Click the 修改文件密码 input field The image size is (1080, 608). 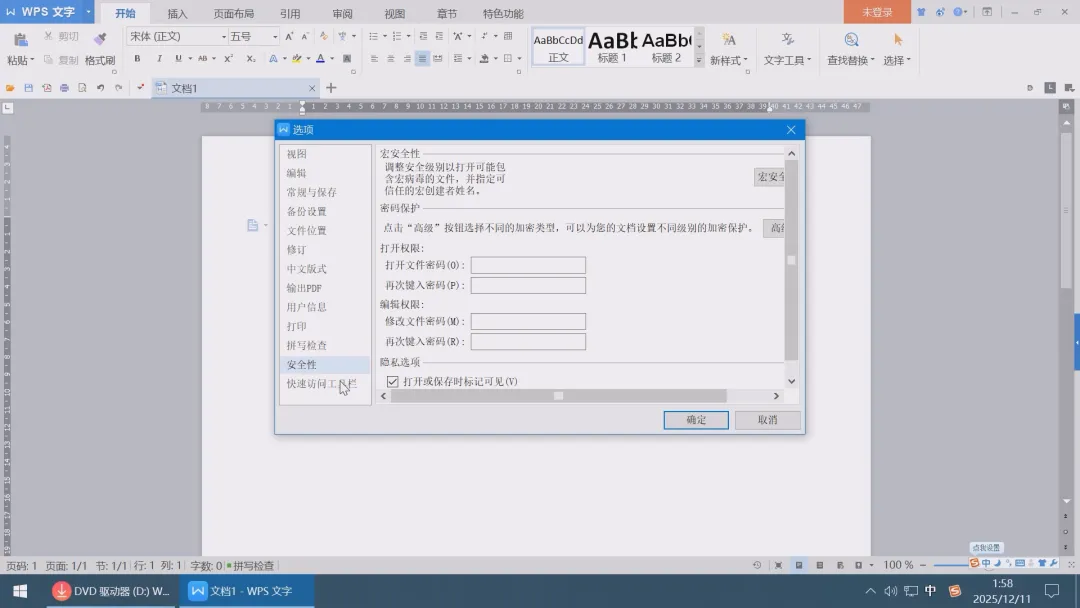click(x=528, y=322)
